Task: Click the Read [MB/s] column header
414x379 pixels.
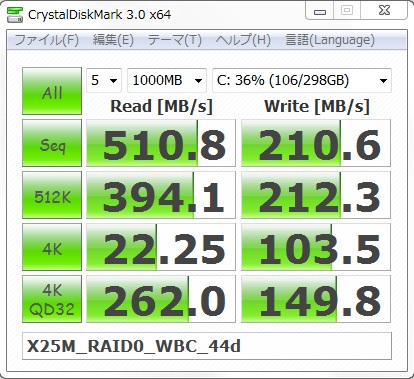Action: (x=161, y=107)
